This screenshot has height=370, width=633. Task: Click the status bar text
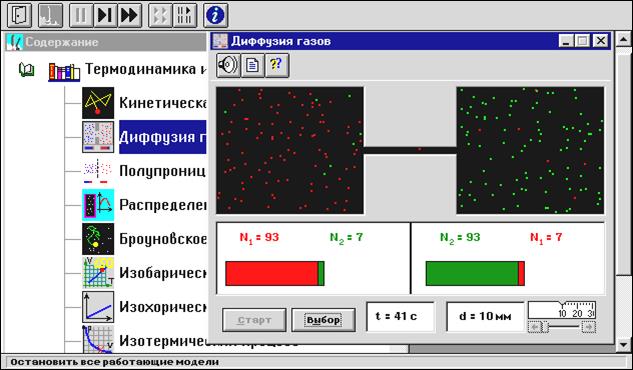115,362
